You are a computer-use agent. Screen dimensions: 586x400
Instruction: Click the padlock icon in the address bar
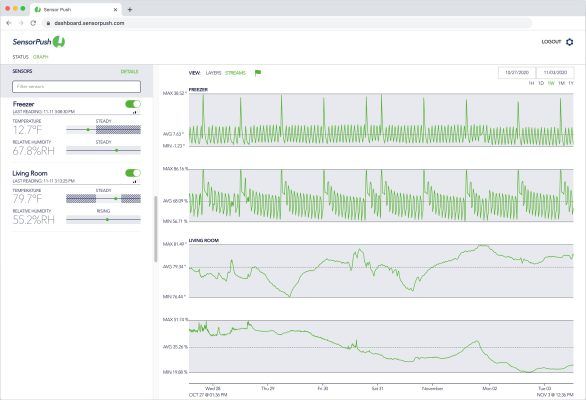pos(48,23)
